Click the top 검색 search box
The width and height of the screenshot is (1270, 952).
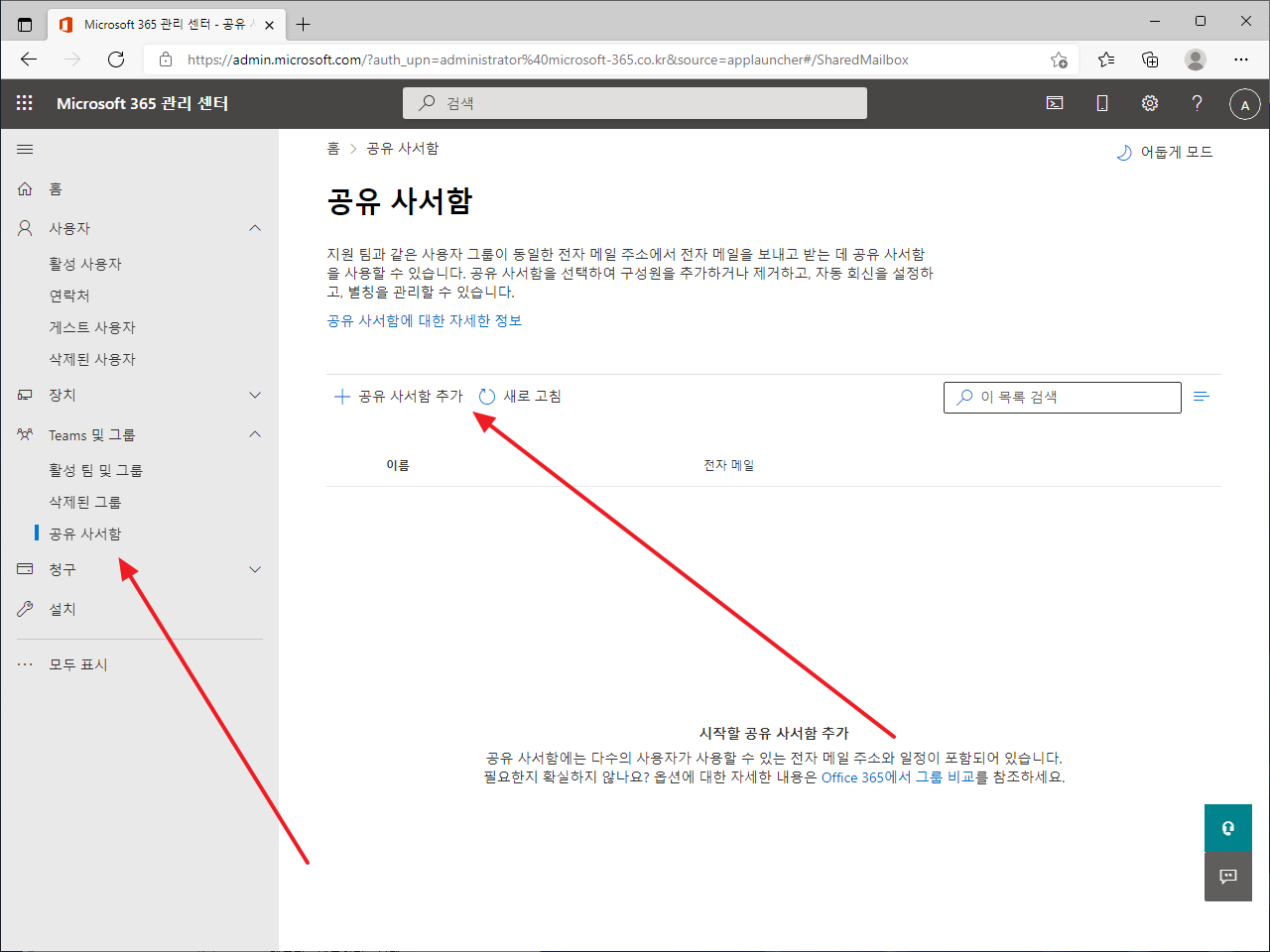pos(635,103)
